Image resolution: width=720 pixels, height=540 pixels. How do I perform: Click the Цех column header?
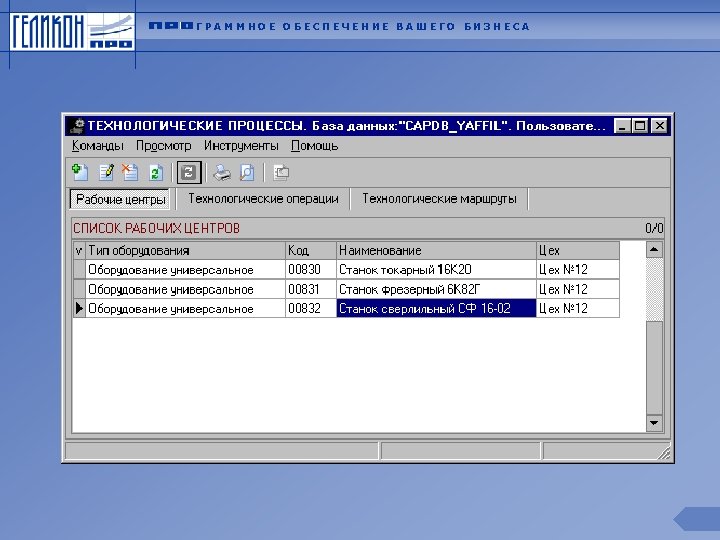pyautogui.click(x=578, y=250)
